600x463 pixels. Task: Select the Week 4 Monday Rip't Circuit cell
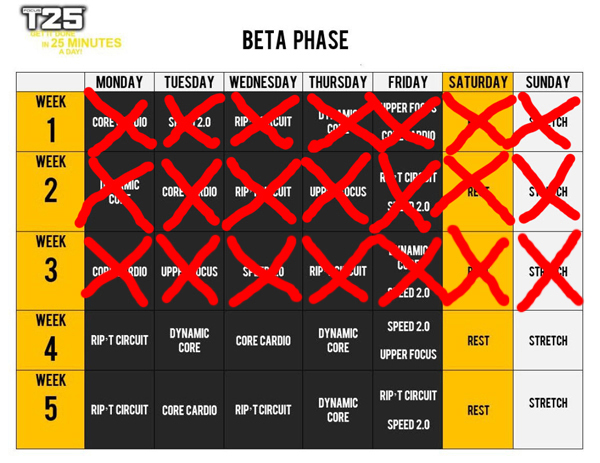pos(119,340)
